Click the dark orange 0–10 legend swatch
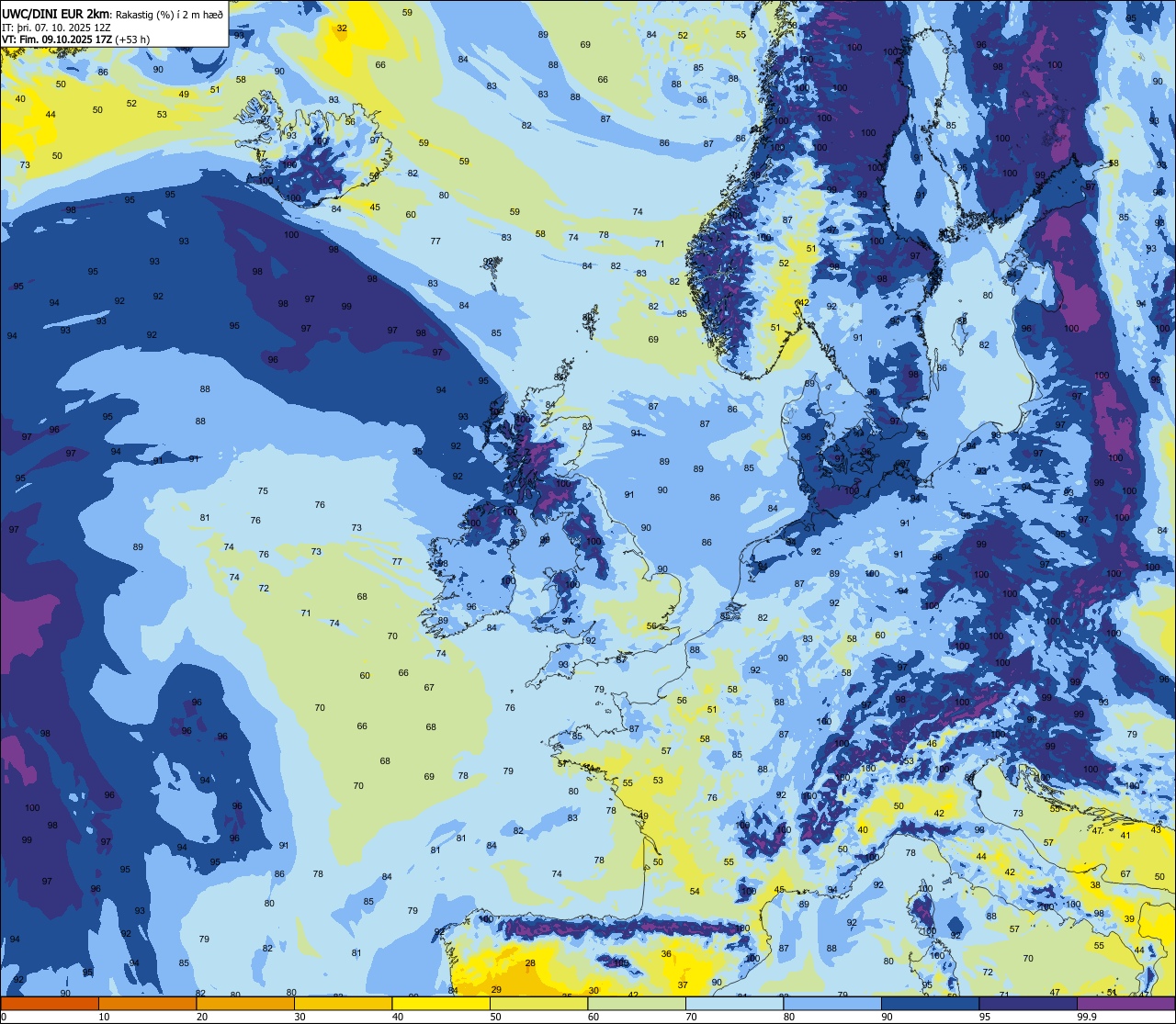 tap(50, 1004)
